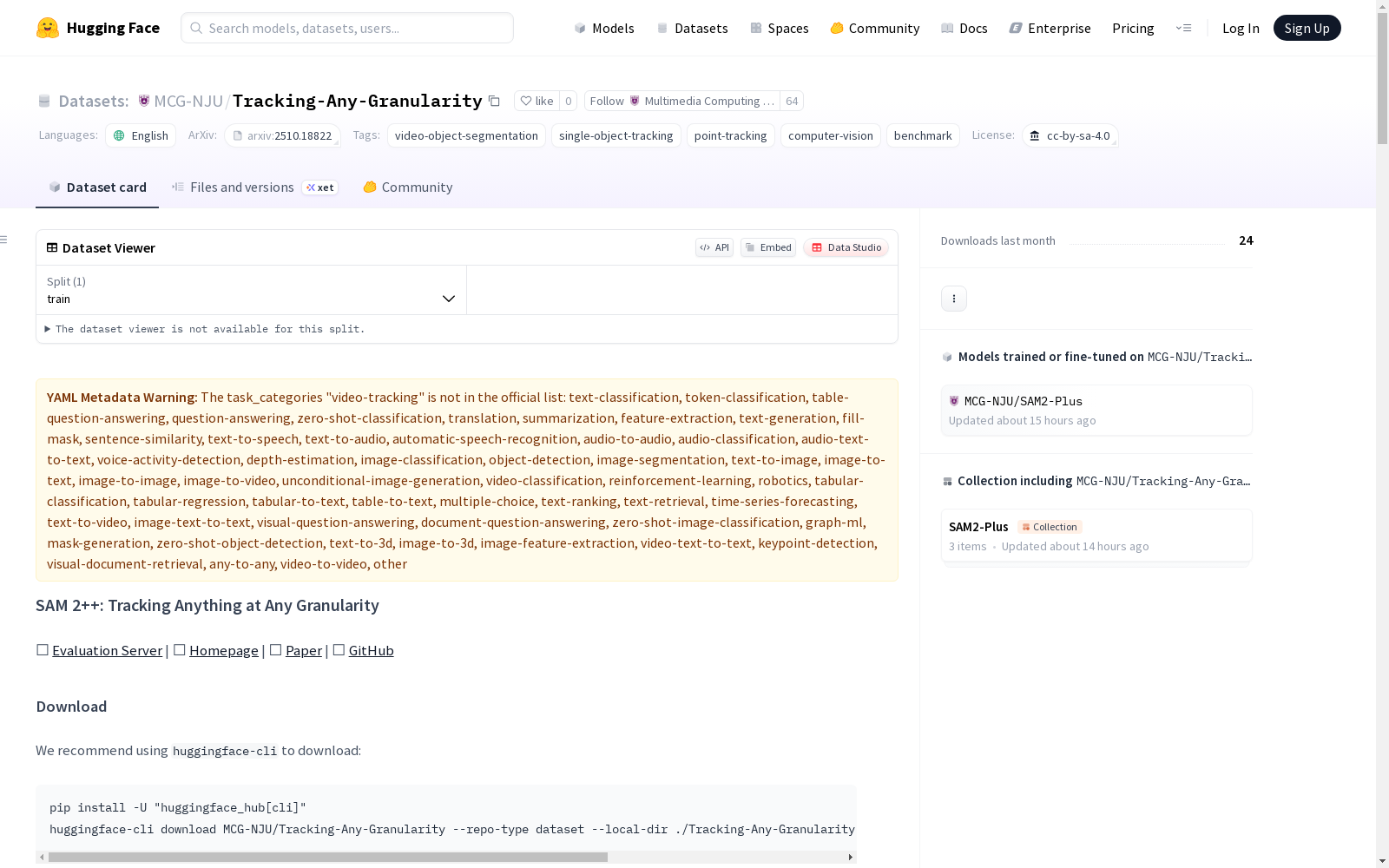Click the benchmark tag
This screenshot has width=1389, height=868.
coord(923,135)
